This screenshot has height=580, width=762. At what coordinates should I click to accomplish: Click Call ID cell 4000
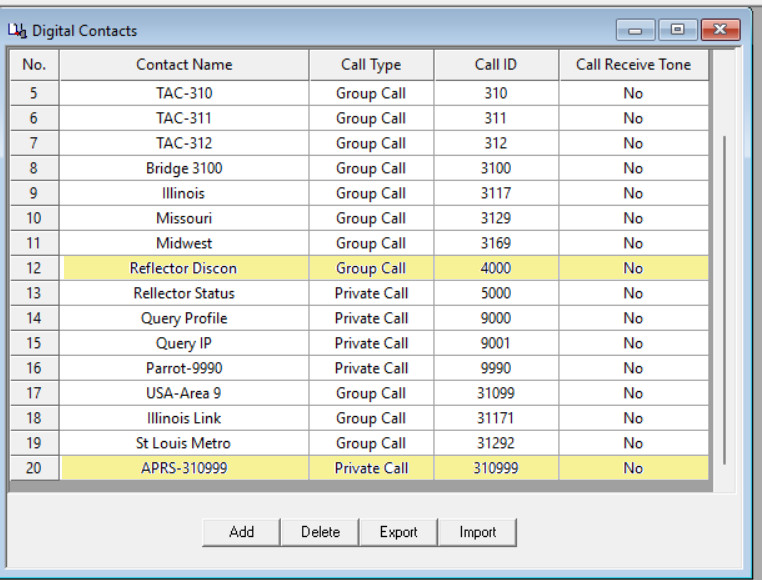click(x=496, y=268)
